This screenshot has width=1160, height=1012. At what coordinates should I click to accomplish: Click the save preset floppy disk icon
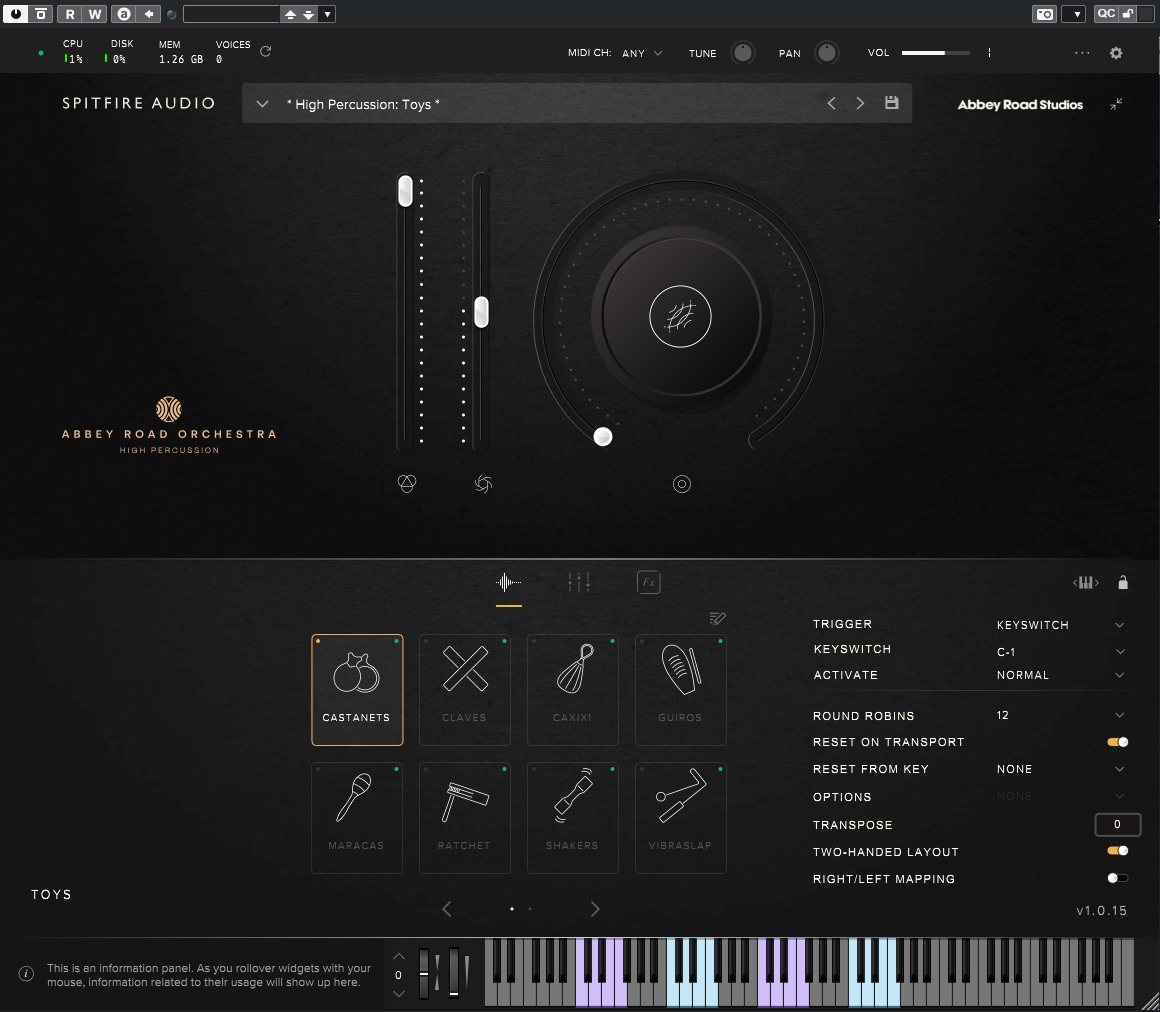coord(892,103)
